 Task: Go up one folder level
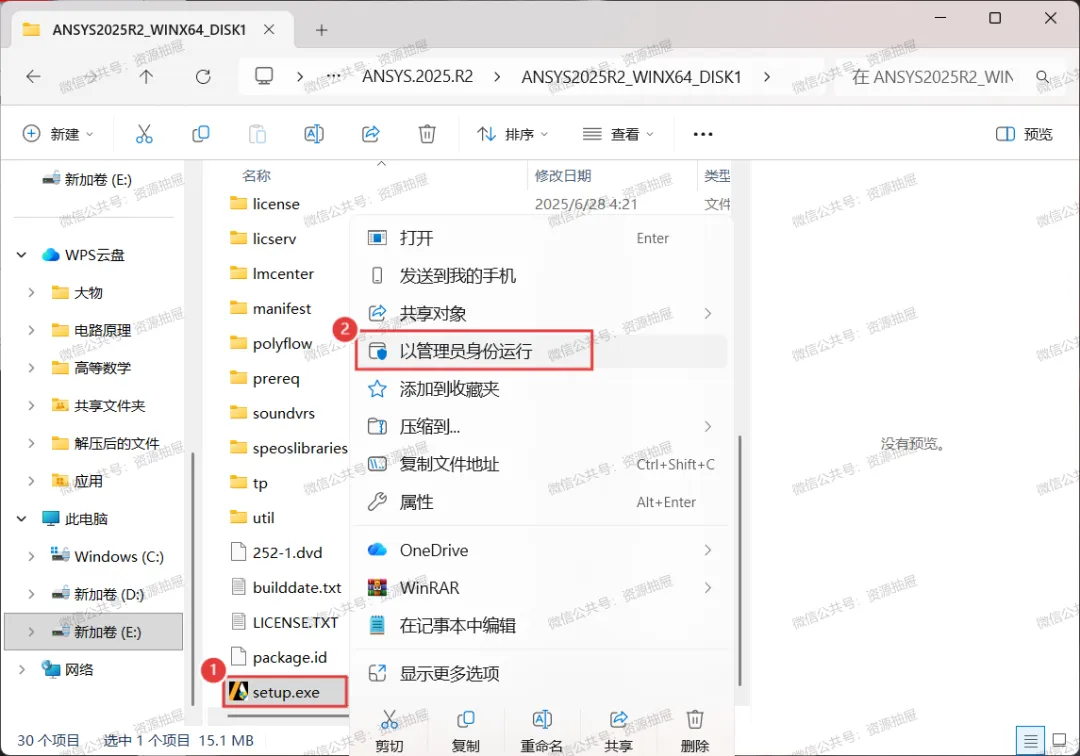pos(146,76)
